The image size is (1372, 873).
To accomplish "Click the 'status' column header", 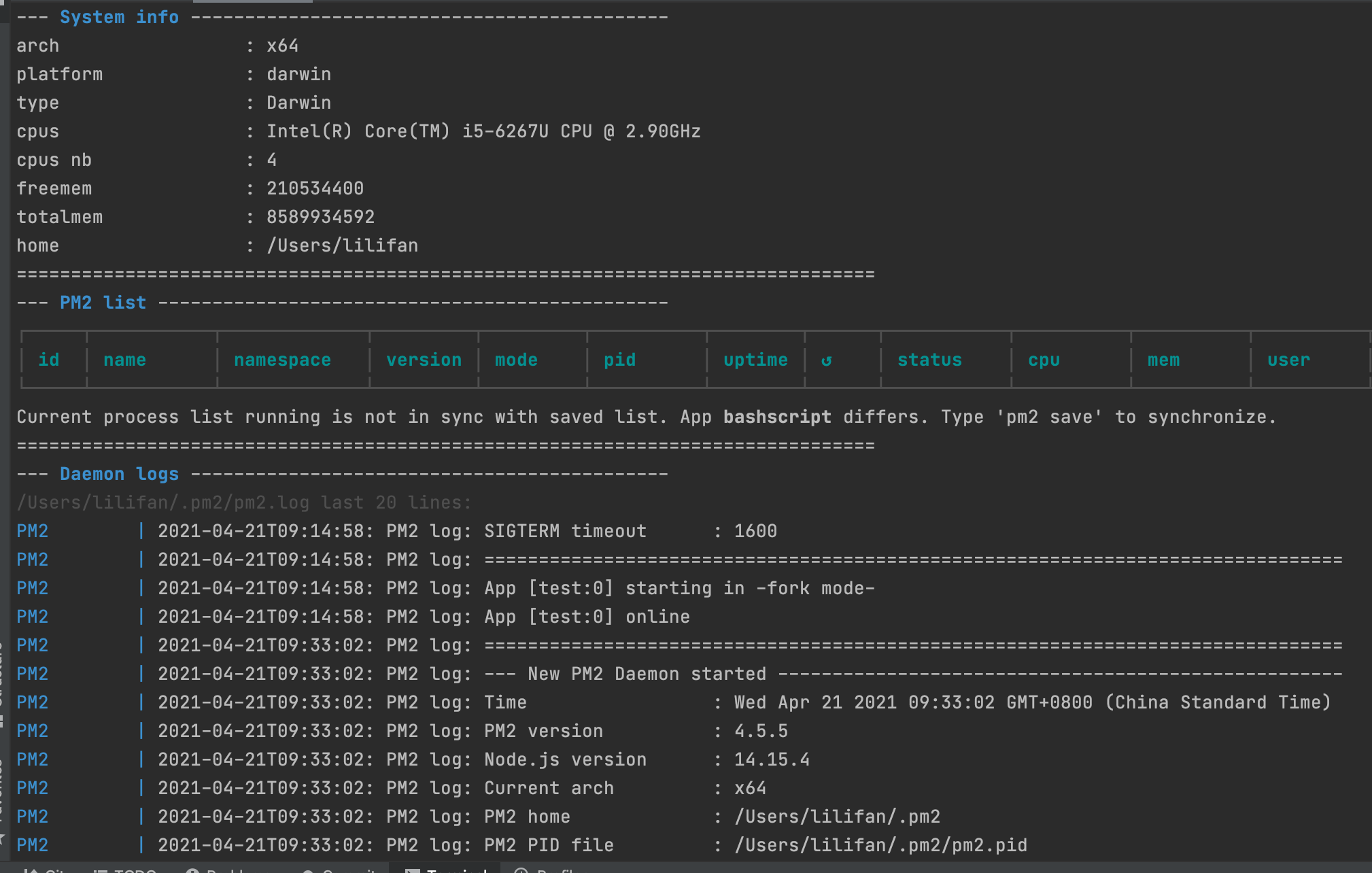I will click(929, 360).
